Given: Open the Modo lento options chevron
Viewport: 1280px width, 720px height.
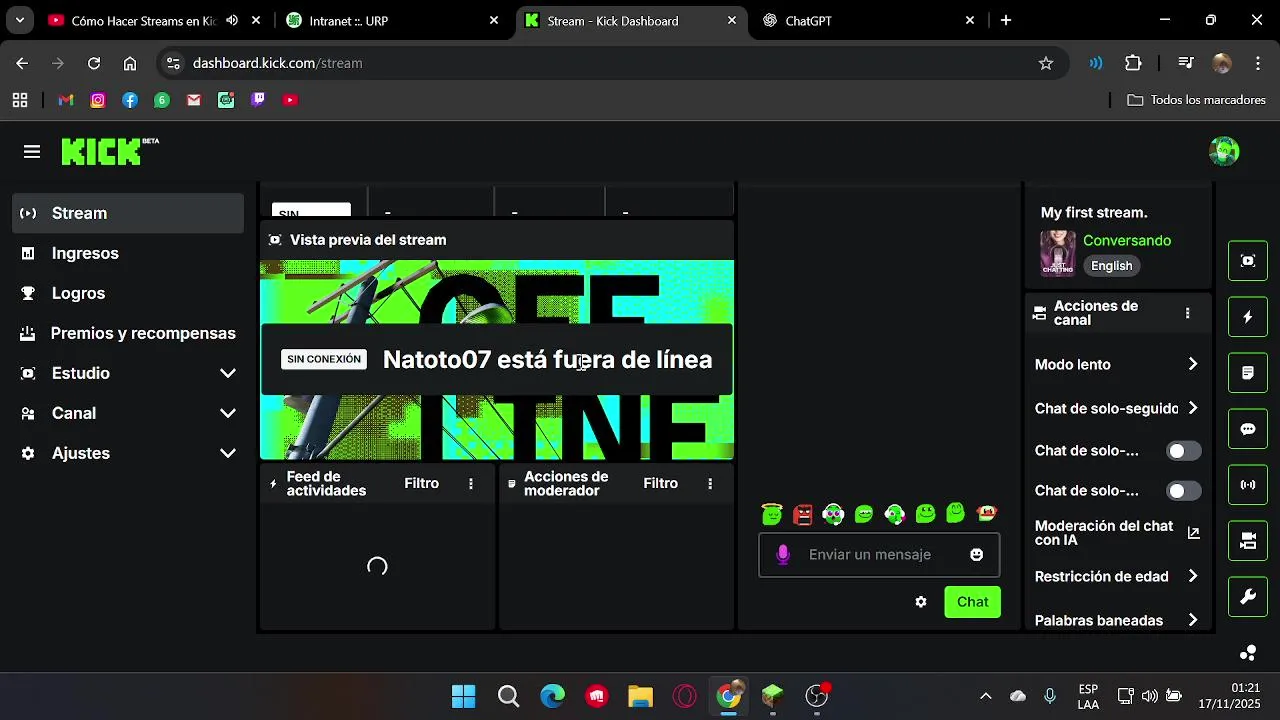Looking at the screenshot, I should [1192, 365].
